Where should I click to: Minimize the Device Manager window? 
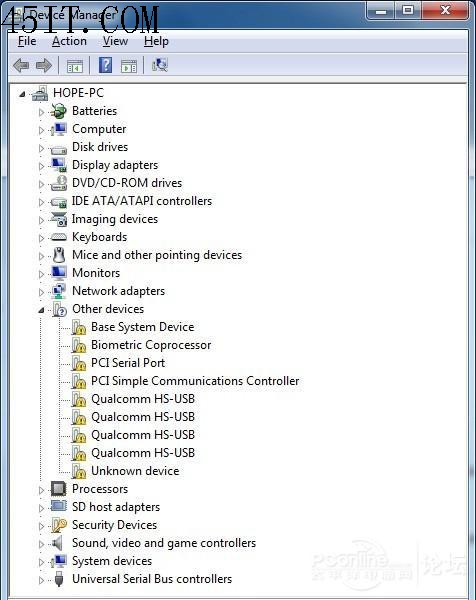(x=381, y=10)
